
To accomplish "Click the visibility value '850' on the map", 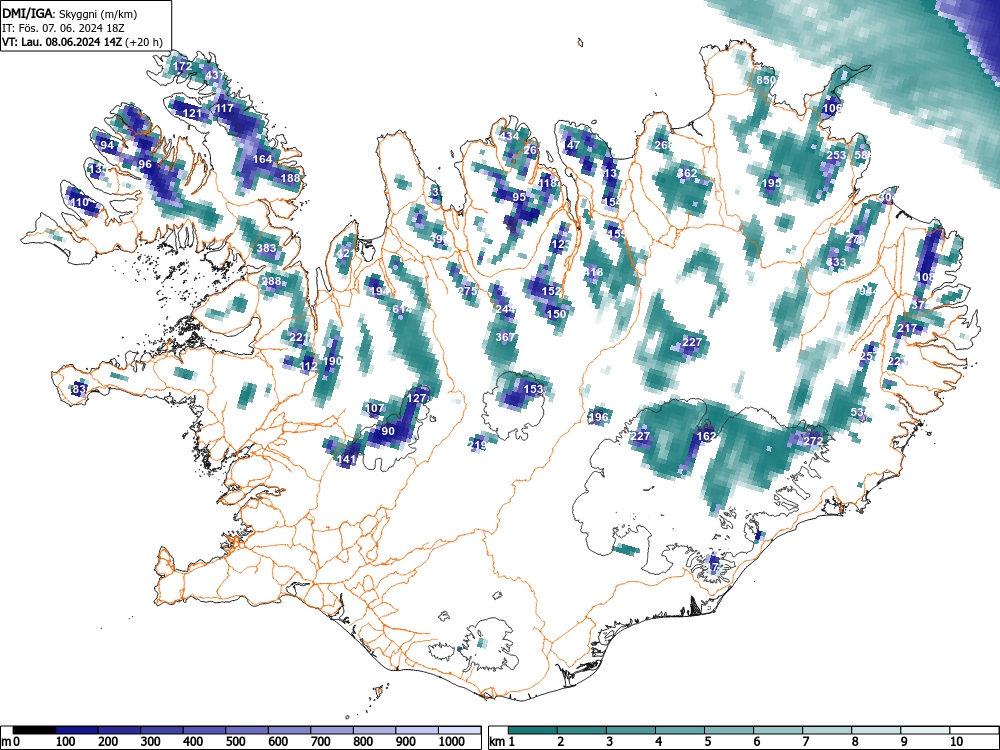I will tap(766, 80).
